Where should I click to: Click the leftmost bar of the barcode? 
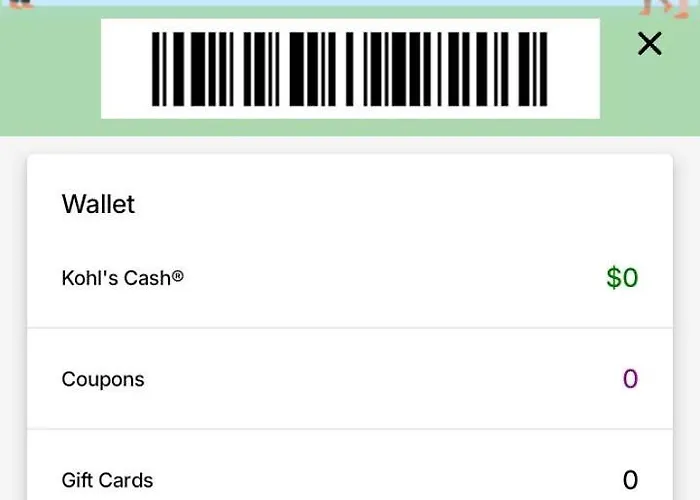pyautogui.click(x=155, y=69)
